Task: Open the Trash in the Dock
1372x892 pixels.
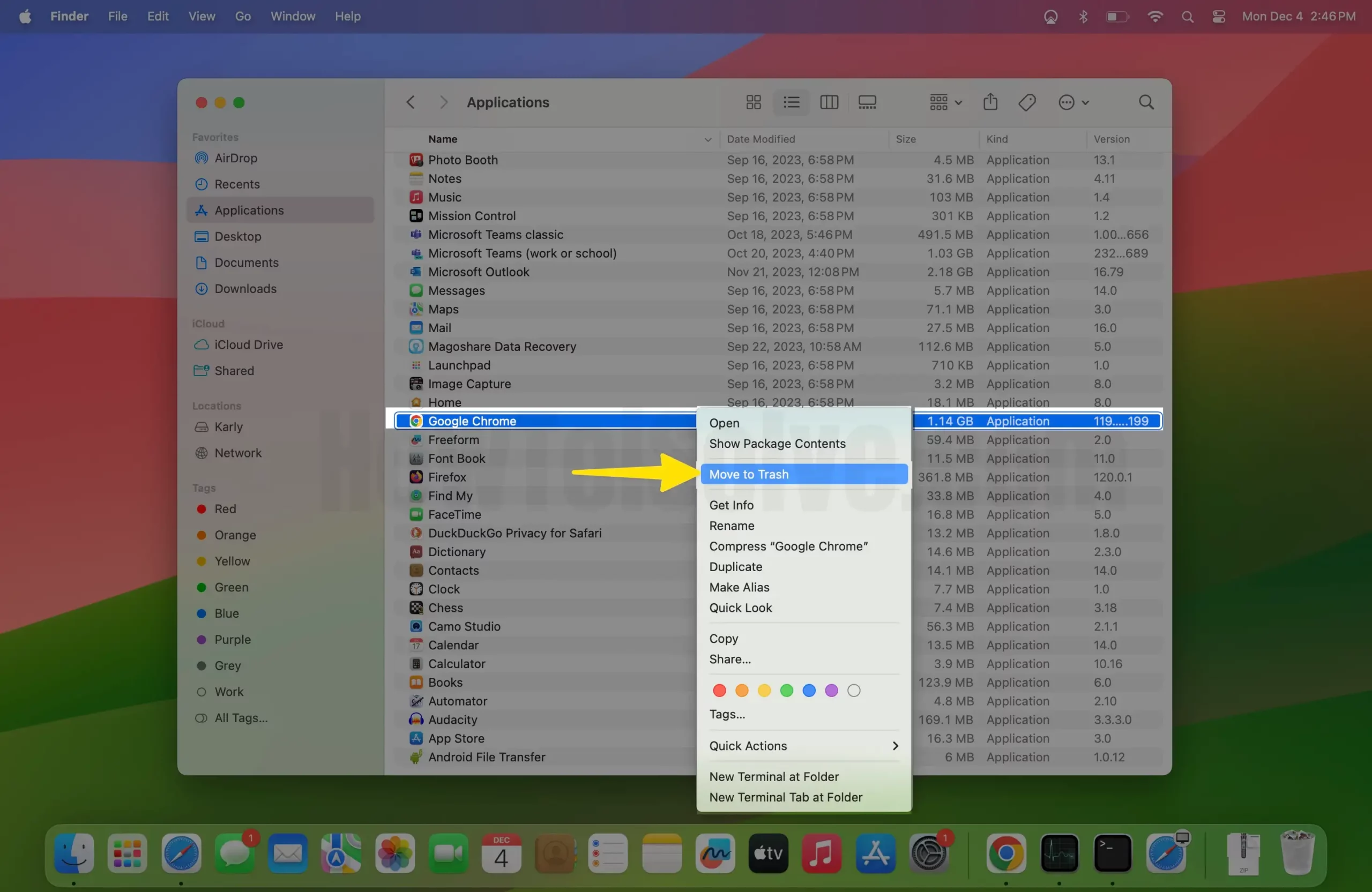Action: 1297,853
